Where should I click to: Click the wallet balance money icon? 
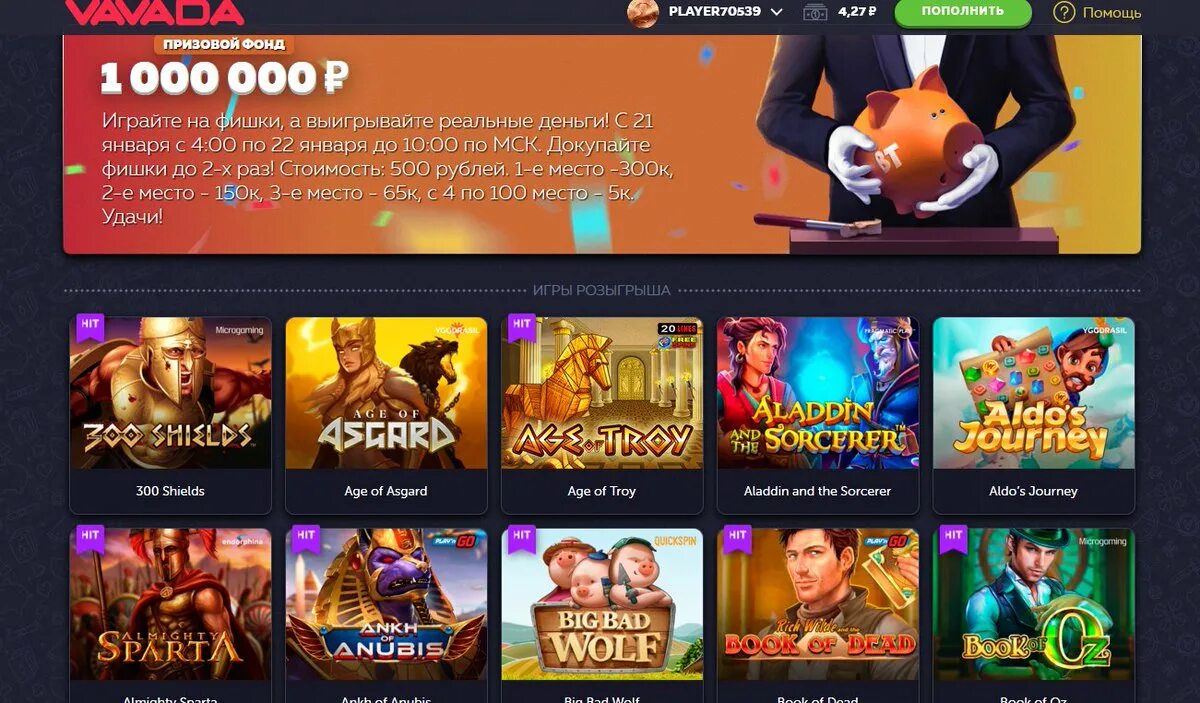point(817,12)
